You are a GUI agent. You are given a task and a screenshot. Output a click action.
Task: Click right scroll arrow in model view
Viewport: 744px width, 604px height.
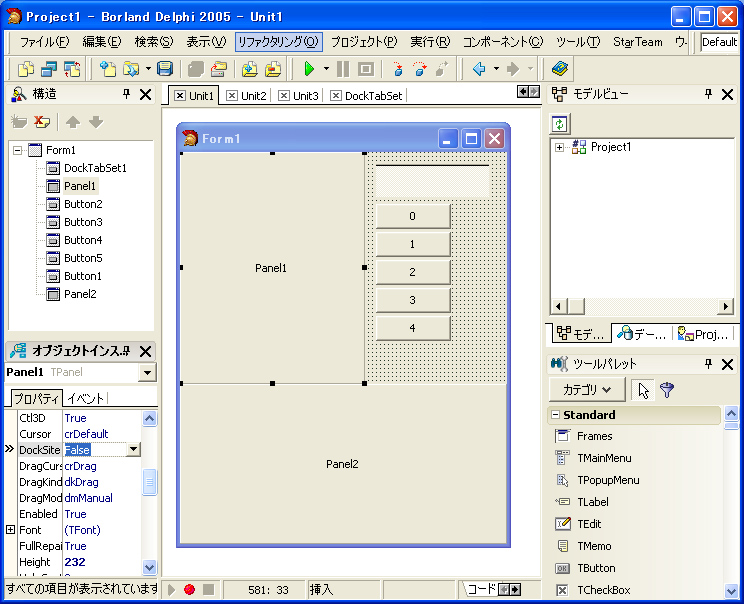(725, 307)
